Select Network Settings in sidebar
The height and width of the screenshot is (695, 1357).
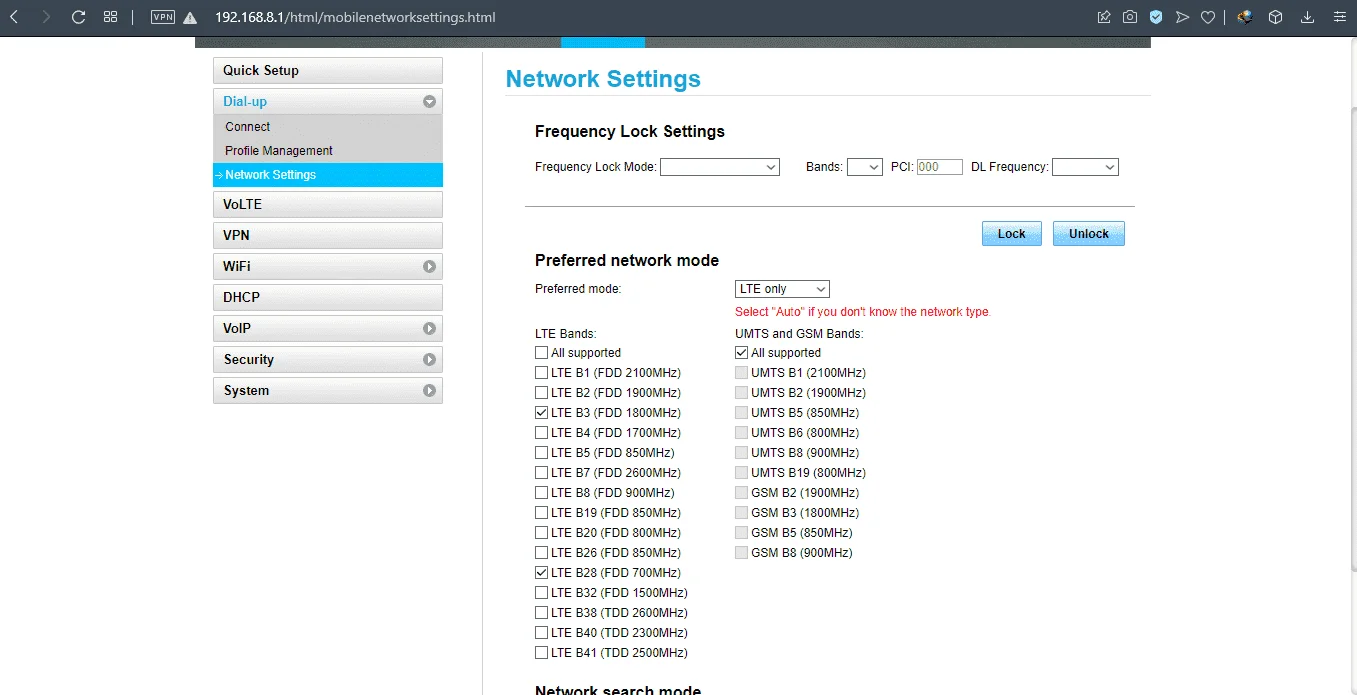pos(328,175)
